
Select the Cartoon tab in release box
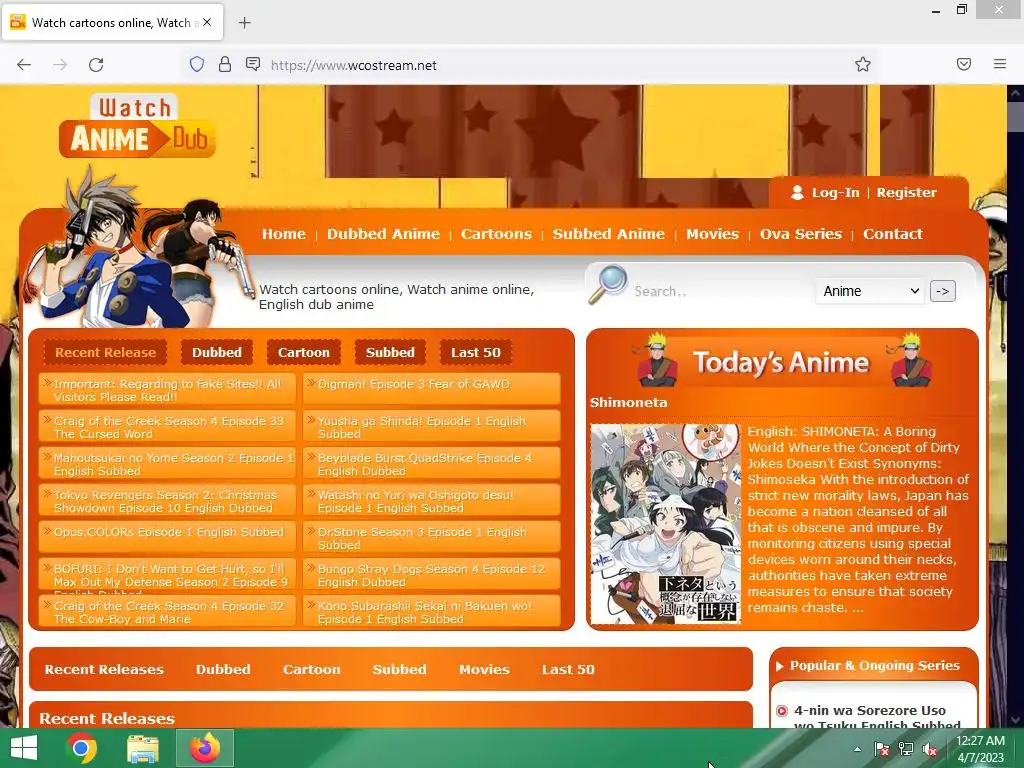click(x=304, y=353)
